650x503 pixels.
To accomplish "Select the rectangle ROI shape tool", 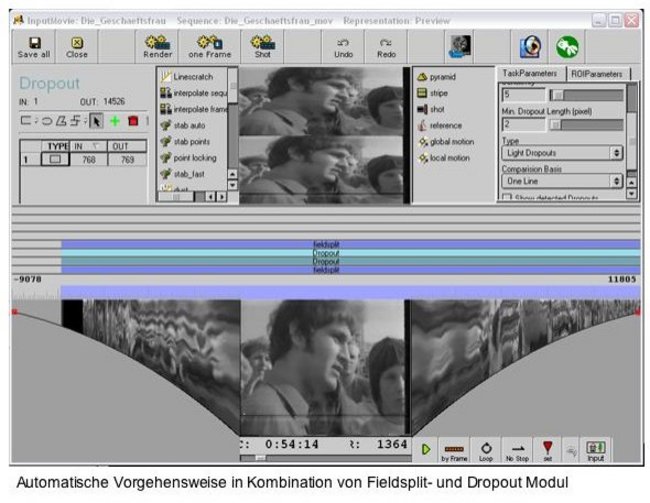I will [26, 121].
